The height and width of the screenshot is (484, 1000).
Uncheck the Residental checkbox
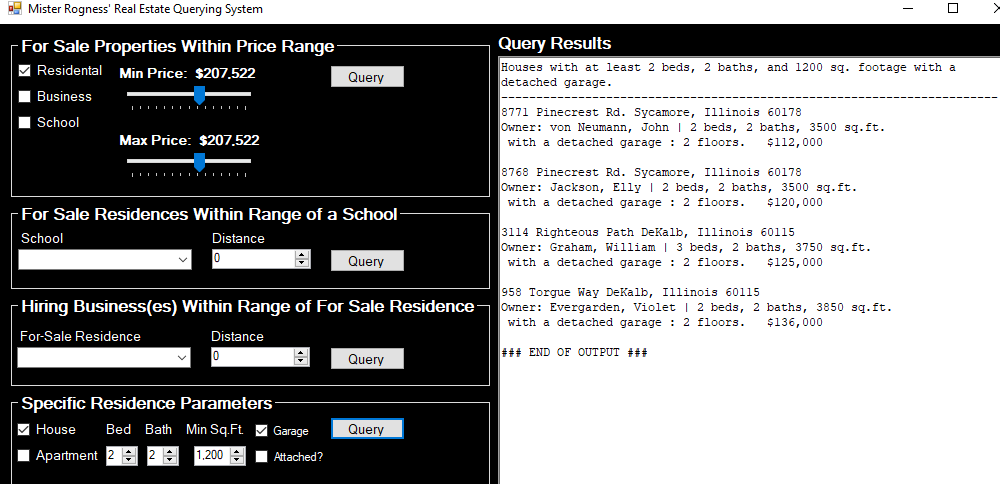click(25, 71)
